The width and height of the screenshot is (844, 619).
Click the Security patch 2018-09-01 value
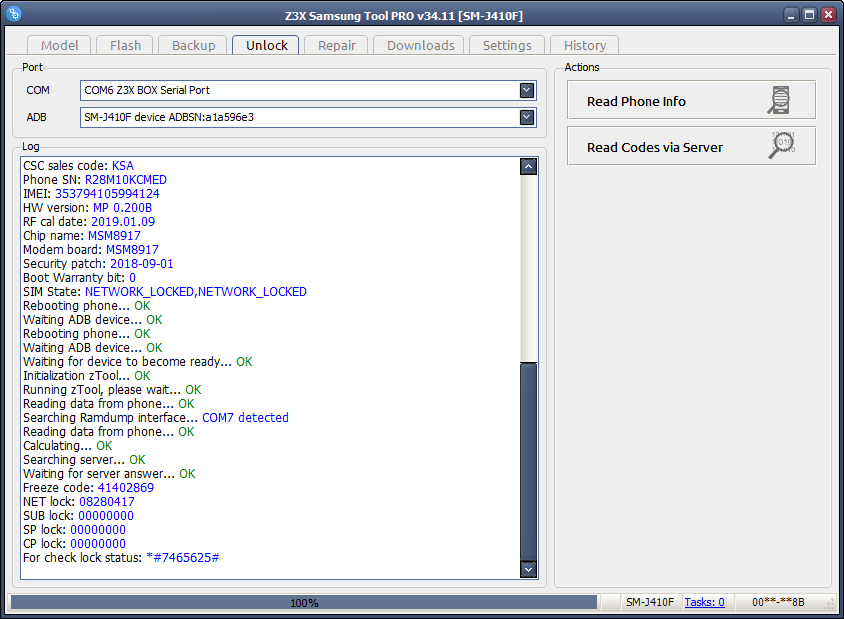coord(142,264)
